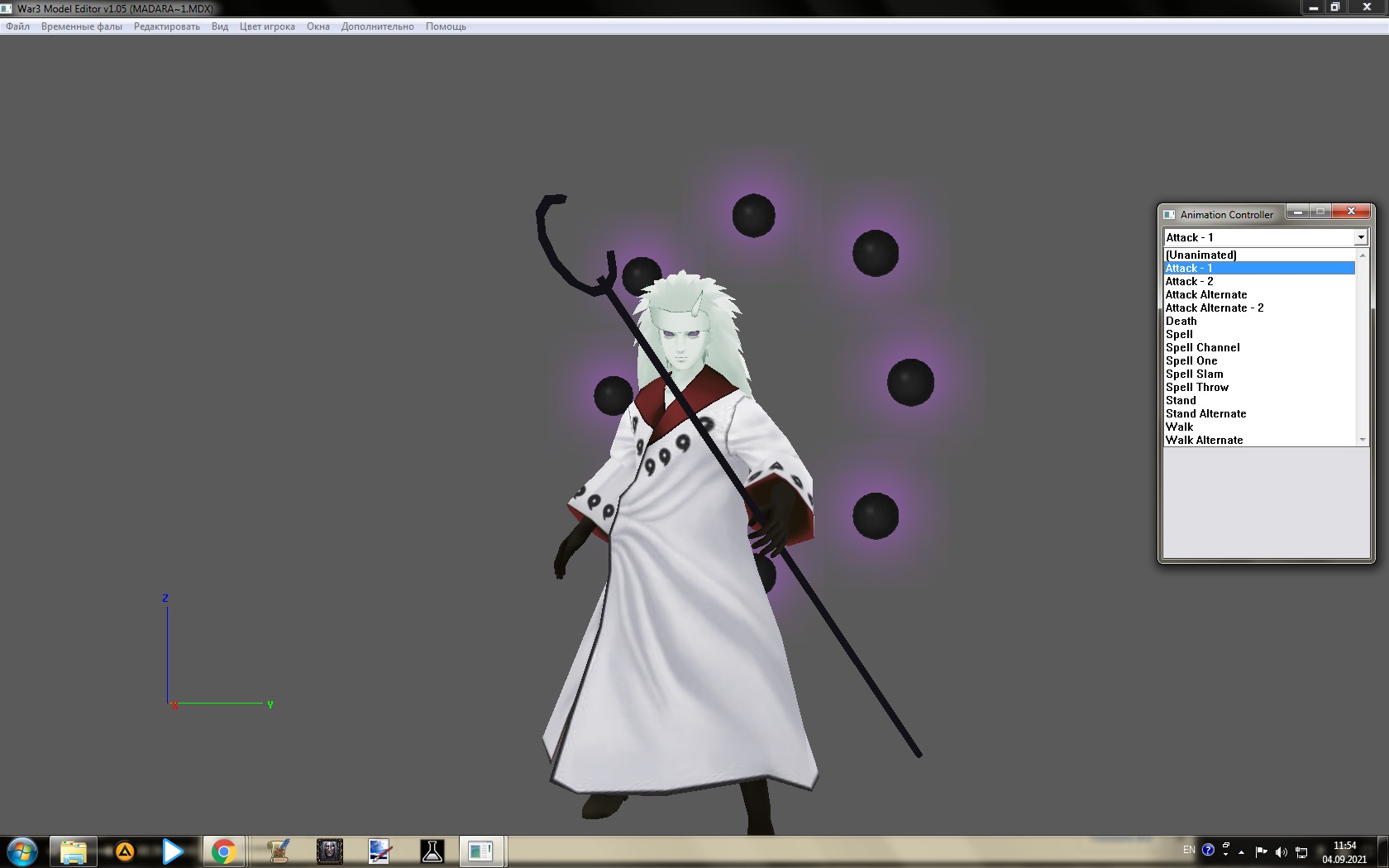The width and height of the screenshot is (1389, 868).
Task: Minimize the War3 Model Editor window
Action: coord(1313,7)
